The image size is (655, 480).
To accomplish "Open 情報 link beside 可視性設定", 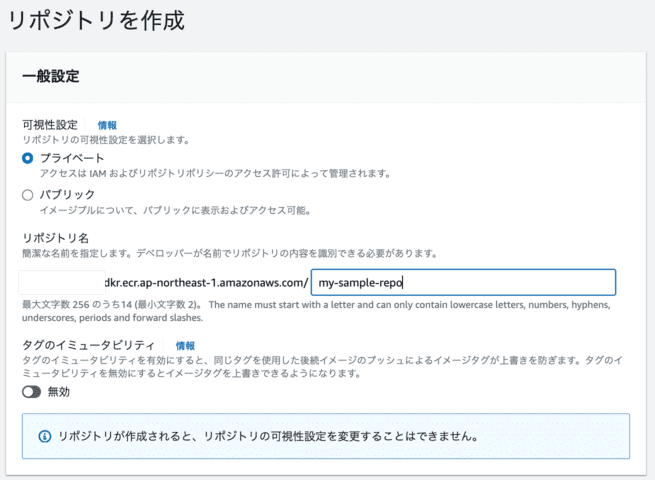I will 107,125.
